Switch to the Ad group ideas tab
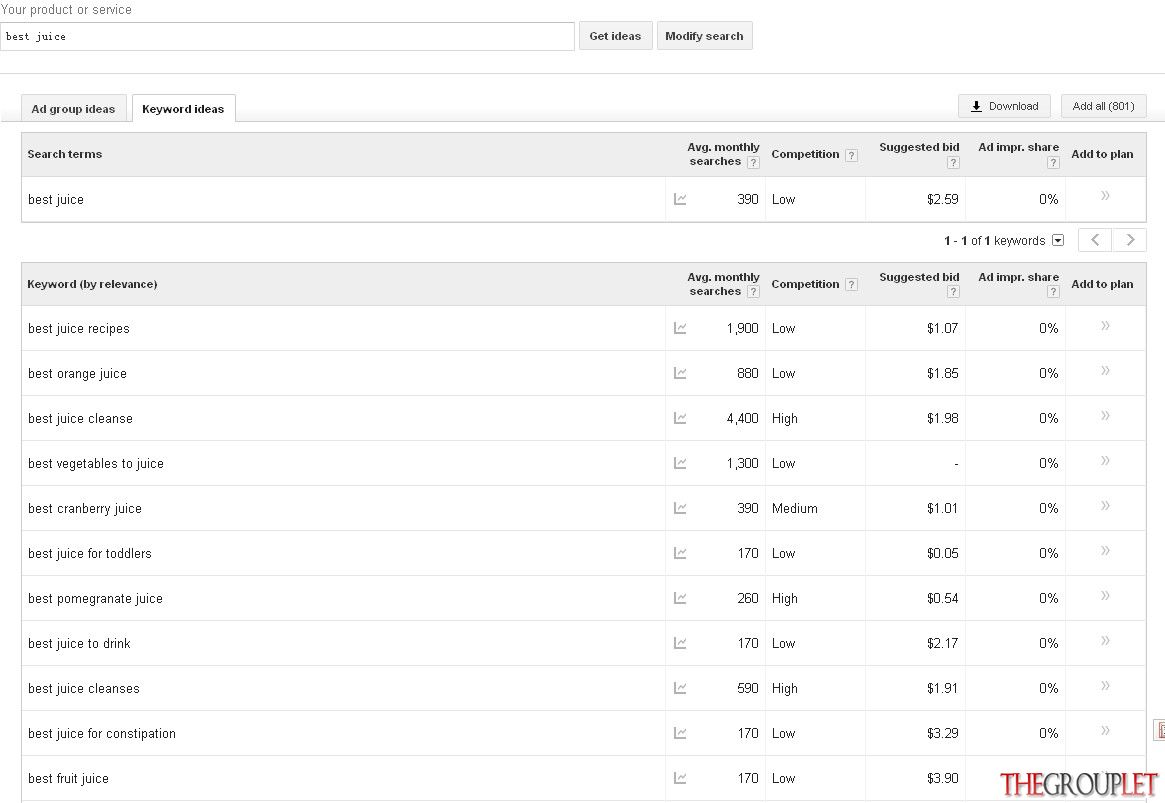The height and width of the screenshot is (803, 1165). 74,108
